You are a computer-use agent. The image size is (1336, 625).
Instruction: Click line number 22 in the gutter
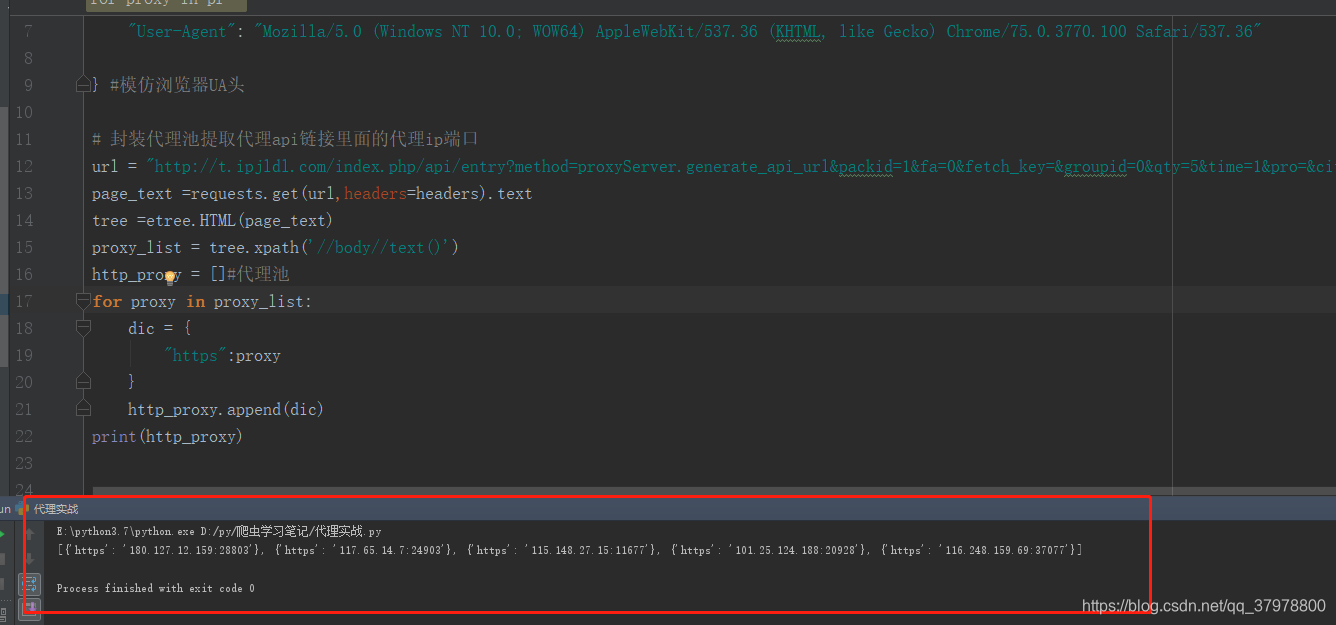pyautogui.click(x=24, y=436)
